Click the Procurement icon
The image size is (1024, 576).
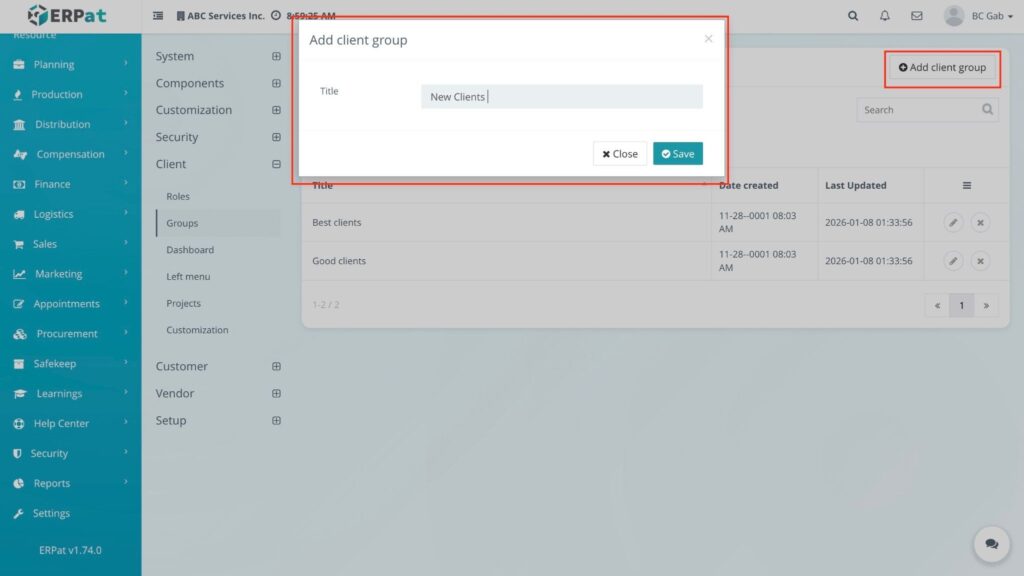(20, 334)
